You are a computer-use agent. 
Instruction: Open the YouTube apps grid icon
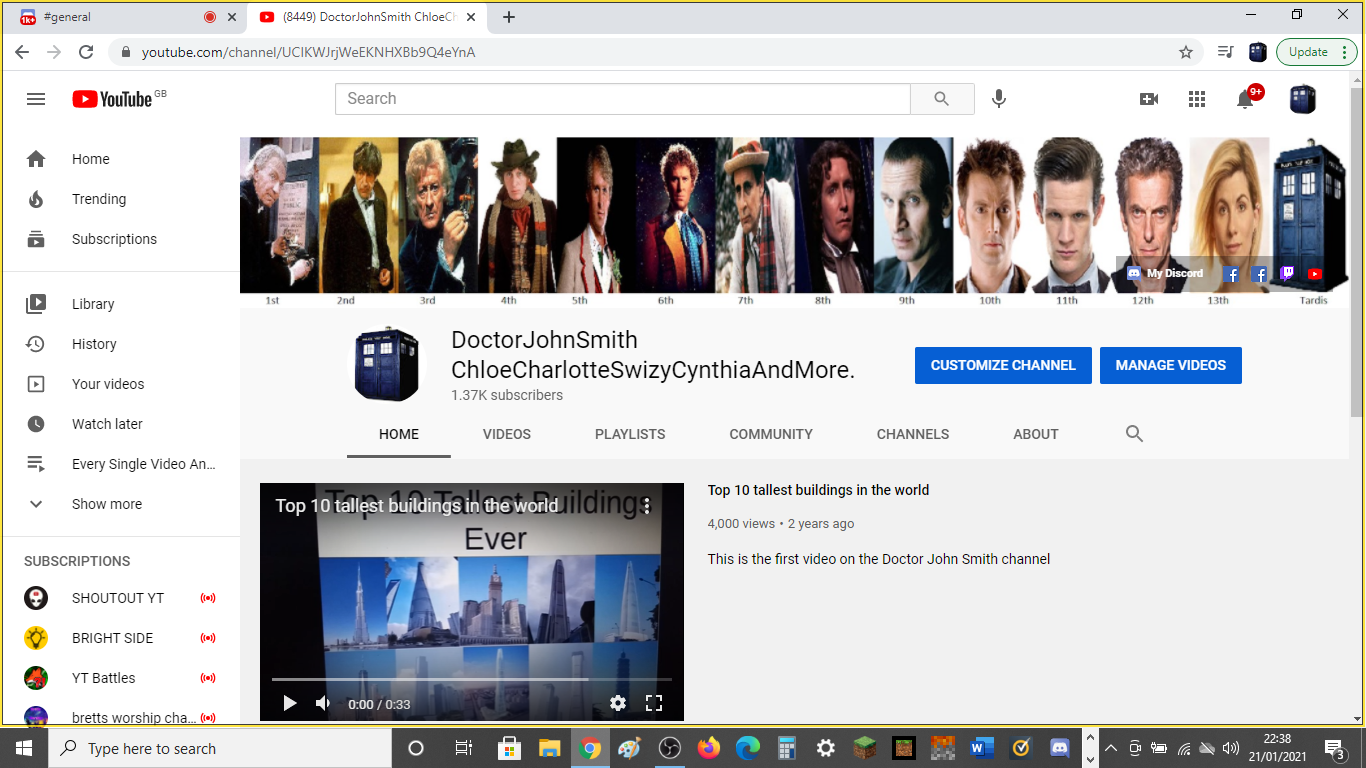tap(1197, 99)
